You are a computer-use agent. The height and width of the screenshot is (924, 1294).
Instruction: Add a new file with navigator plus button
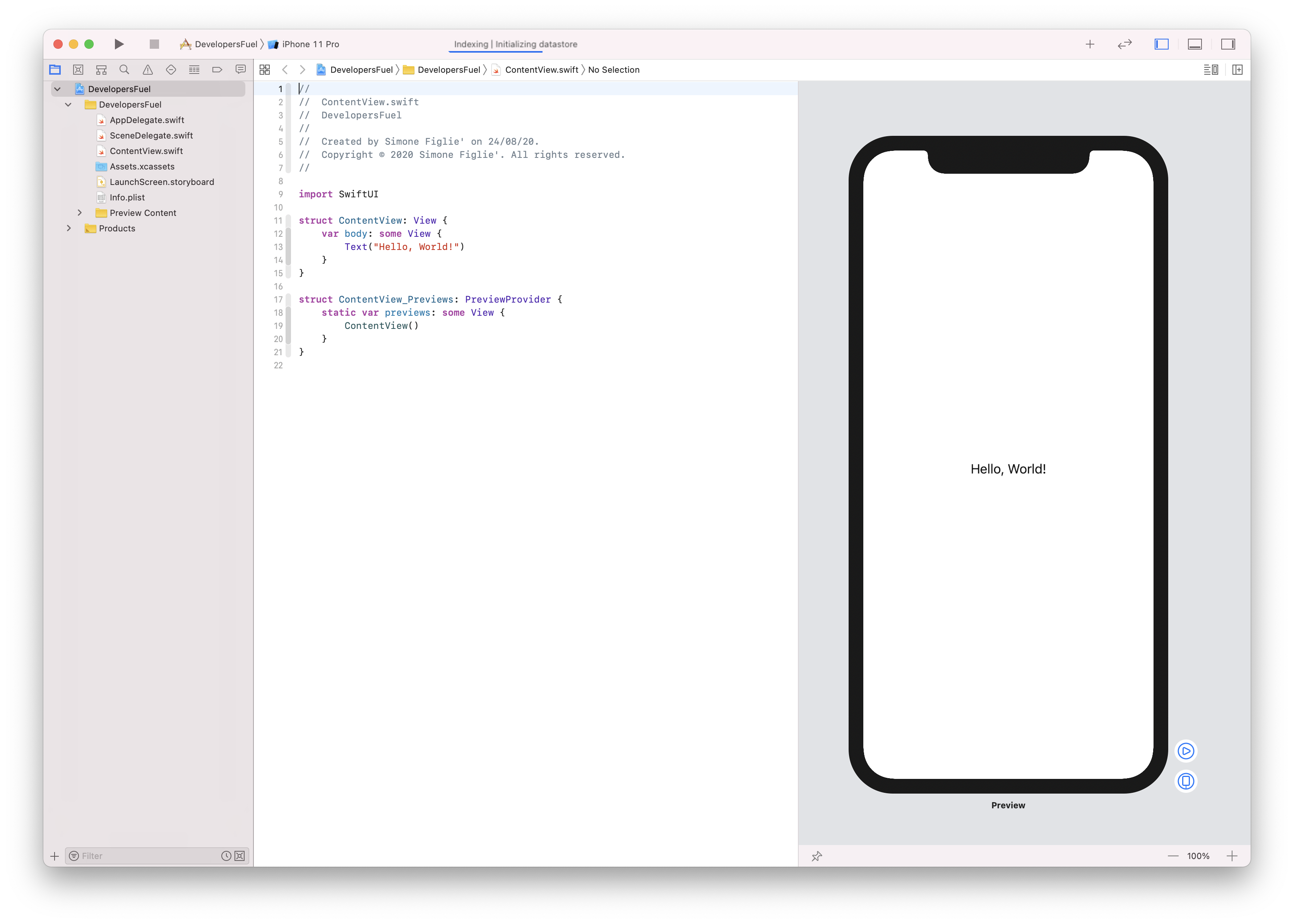pos(55,856)
